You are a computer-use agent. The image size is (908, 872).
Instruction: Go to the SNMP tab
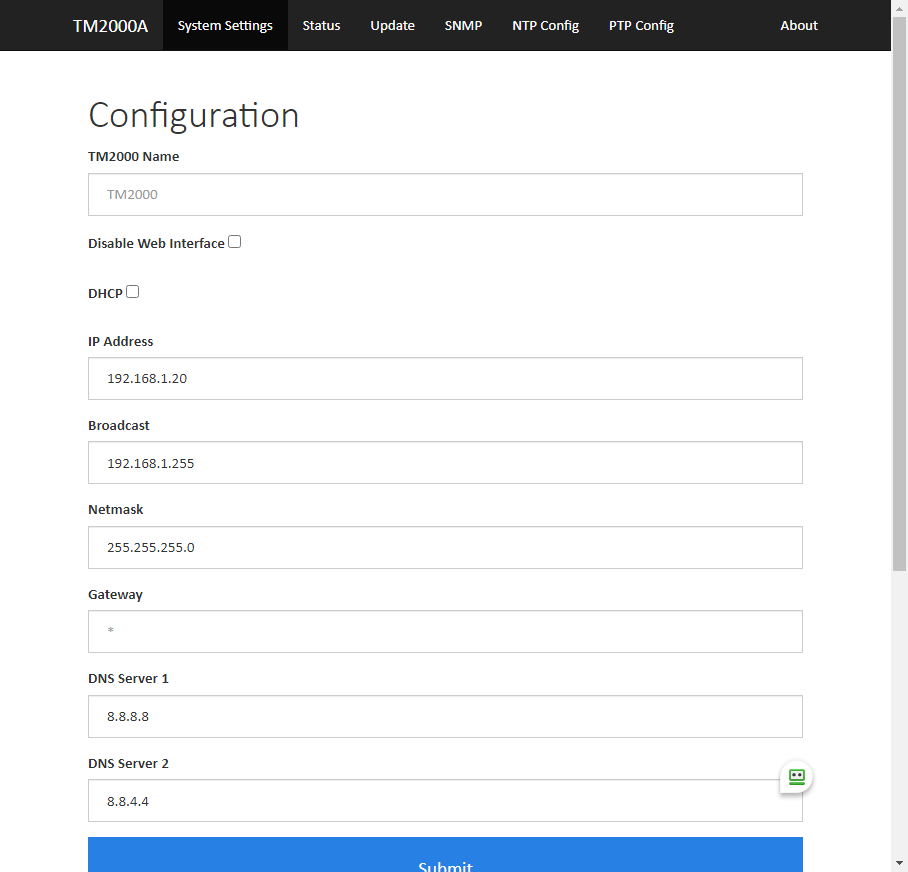pos(463,25)
